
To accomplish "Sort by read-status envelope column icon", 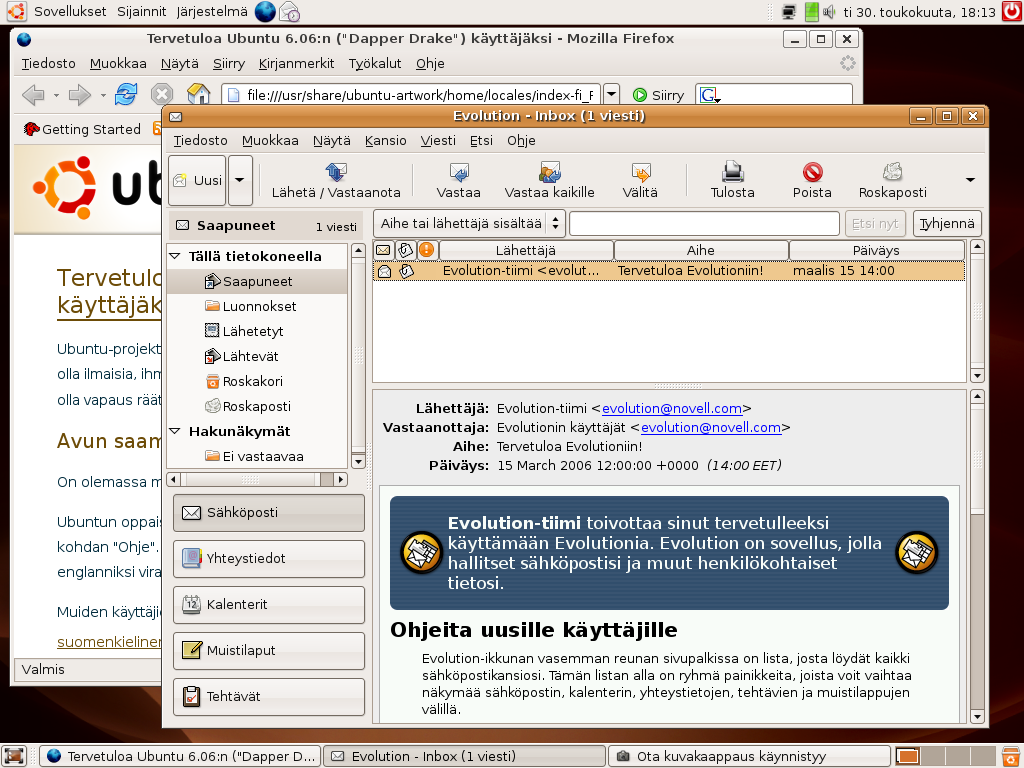I will point(383,250).
